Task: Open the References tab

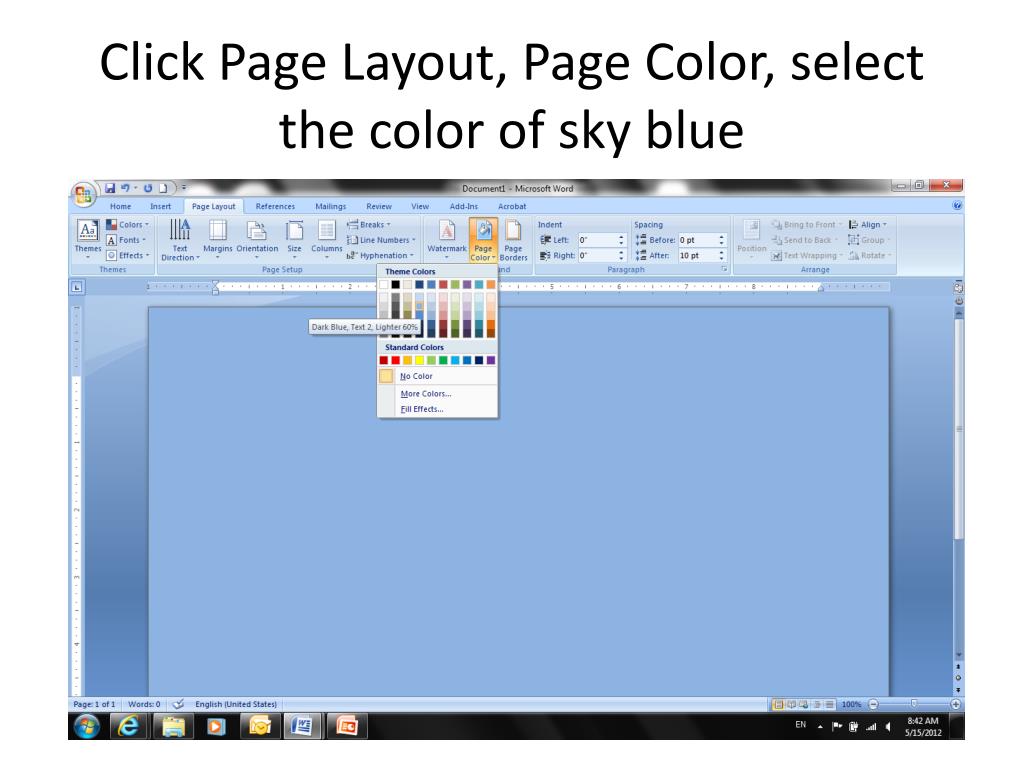Action: point(275,206)
